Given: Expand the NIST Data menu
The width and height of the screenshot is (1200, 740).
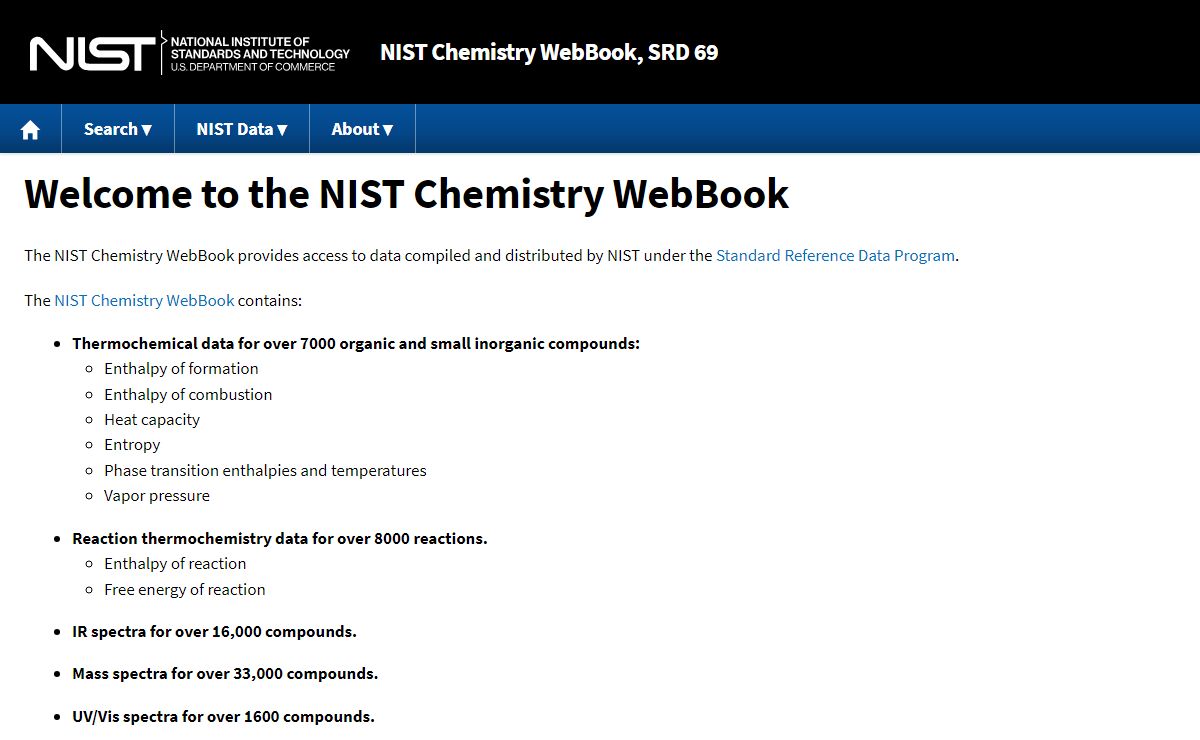Looking at the screenshot, I should (242, 129).
